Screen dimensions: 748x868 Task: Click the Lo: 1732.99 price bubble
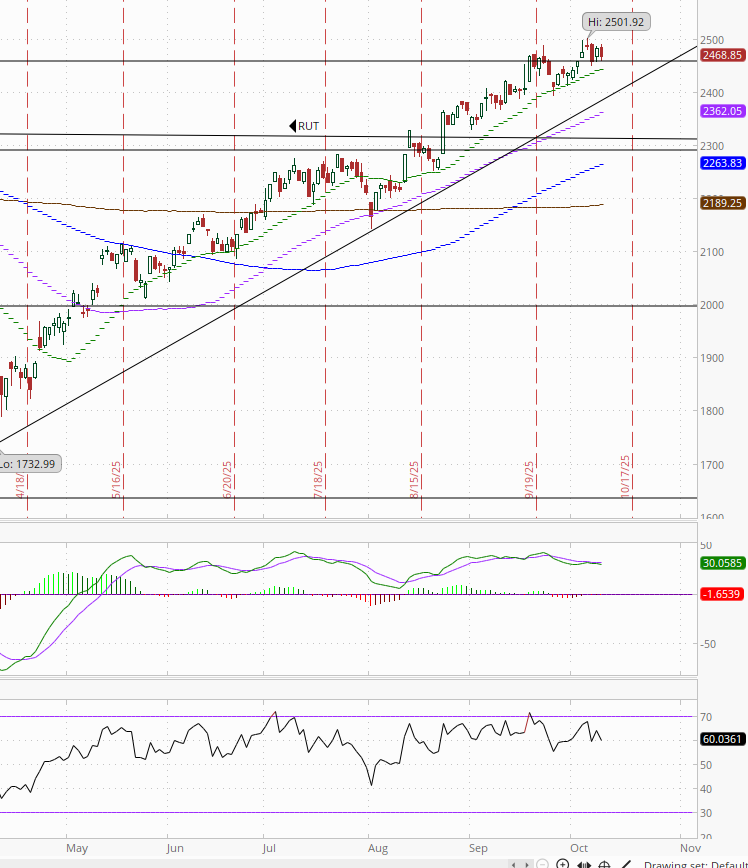[x=29, y=464]
